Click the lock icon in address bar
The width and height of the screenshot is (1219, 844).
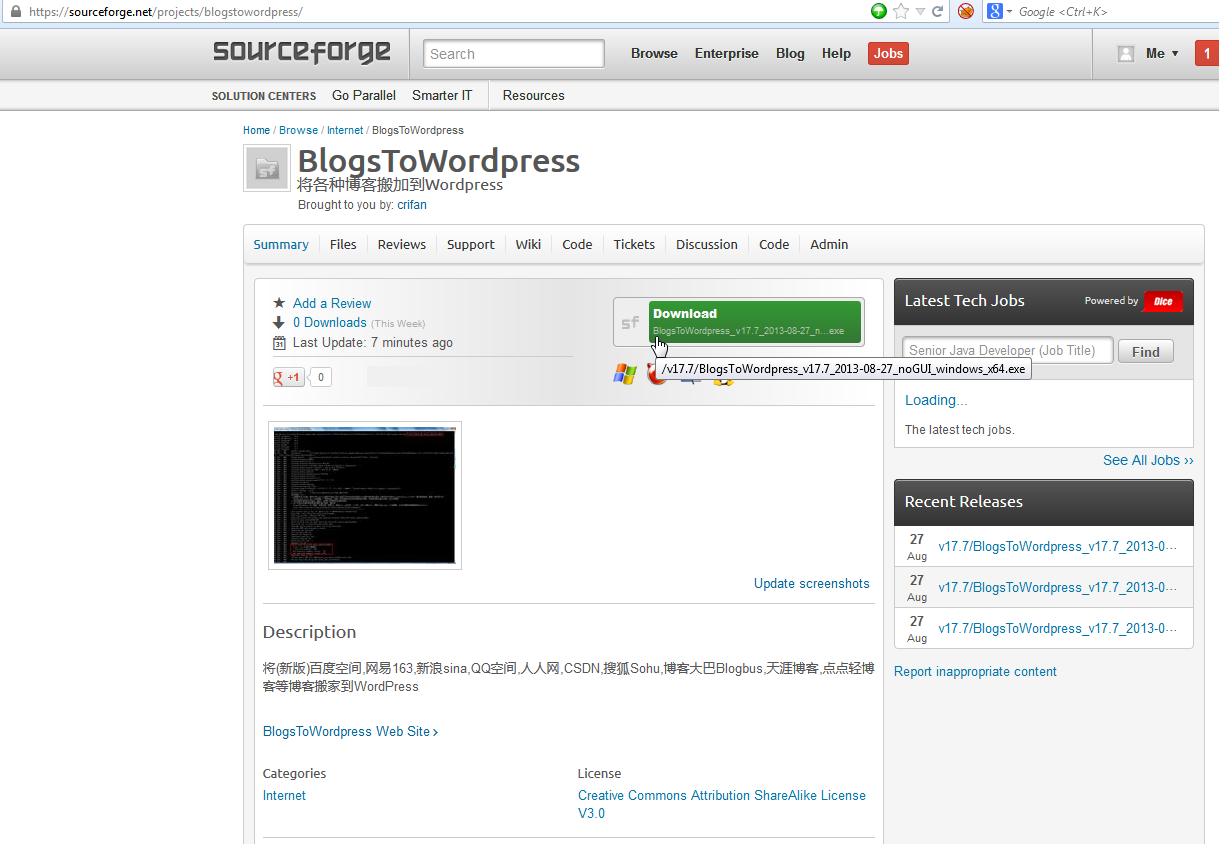pyautogui.click(x=15, y=11)
